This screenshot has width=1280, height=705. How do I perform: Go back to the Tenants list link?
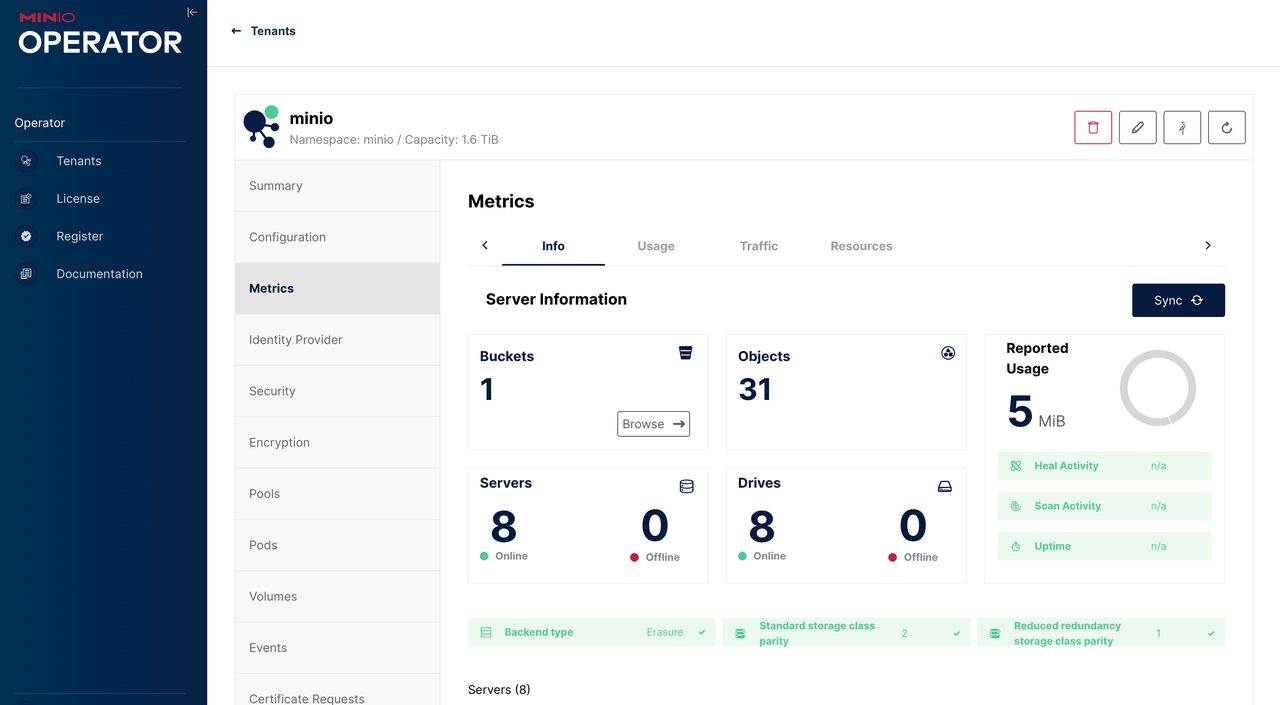coord(273,31)
